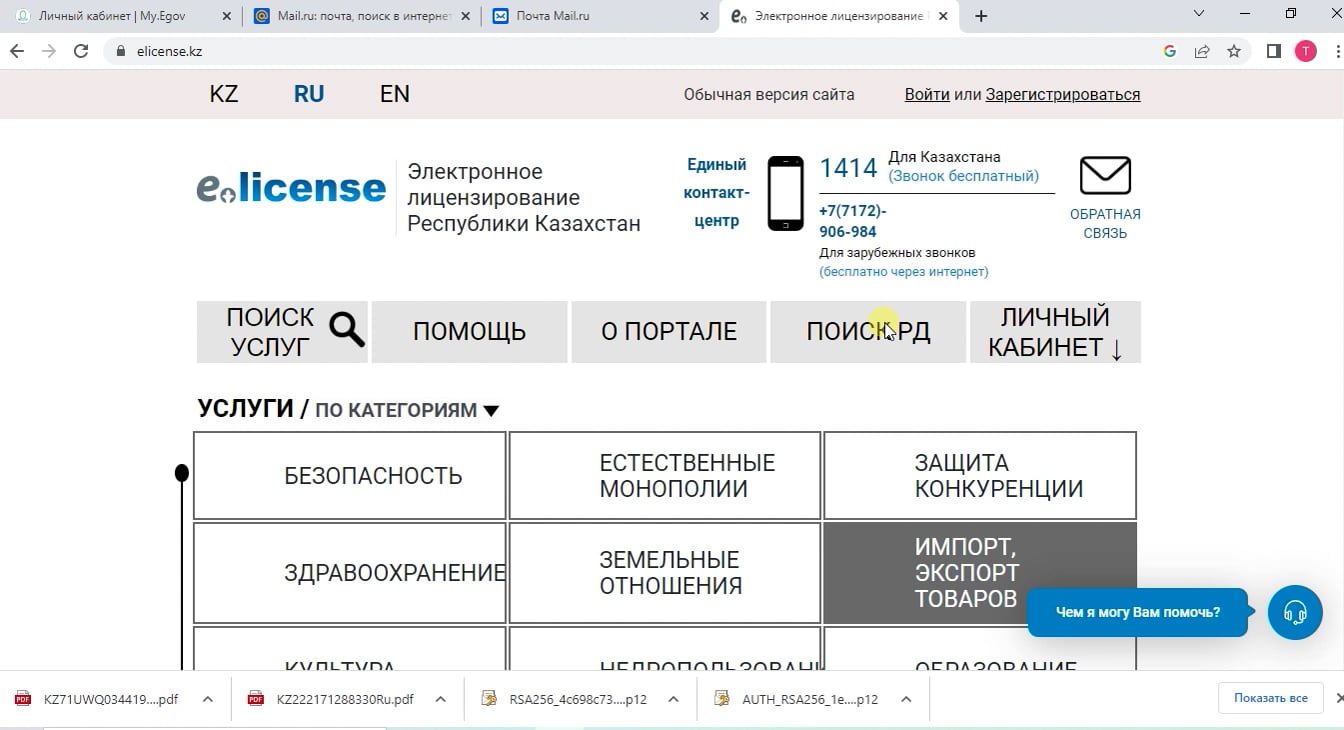Click the 1414 phone number
Viewport: 1344px width, 730px height.
848,168
